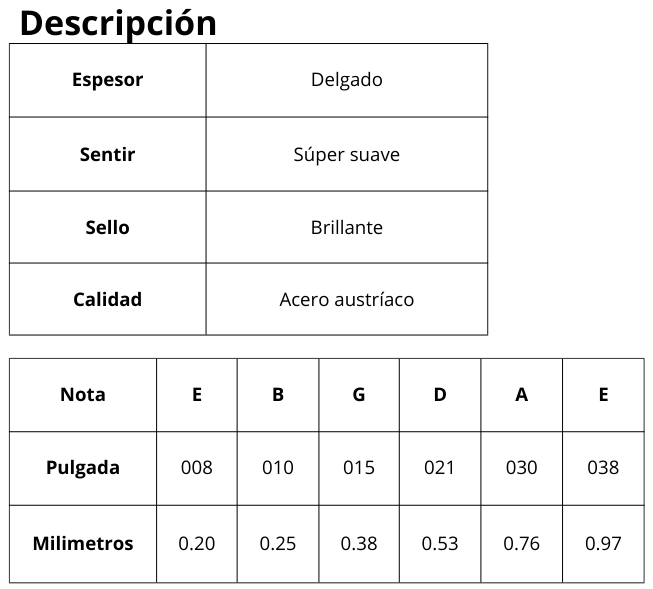Select the 038 gauge cell
Image resolution: width=653 pixels, height=589 pixels.
(x=603, y=467)
